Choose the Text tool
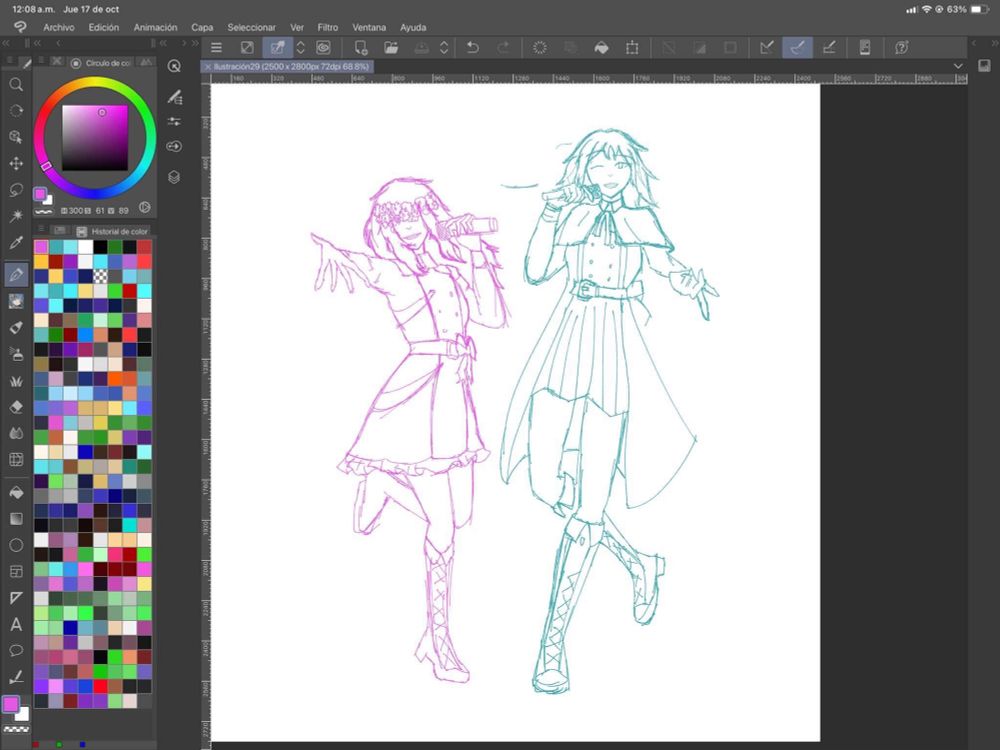 click(16, 624)
